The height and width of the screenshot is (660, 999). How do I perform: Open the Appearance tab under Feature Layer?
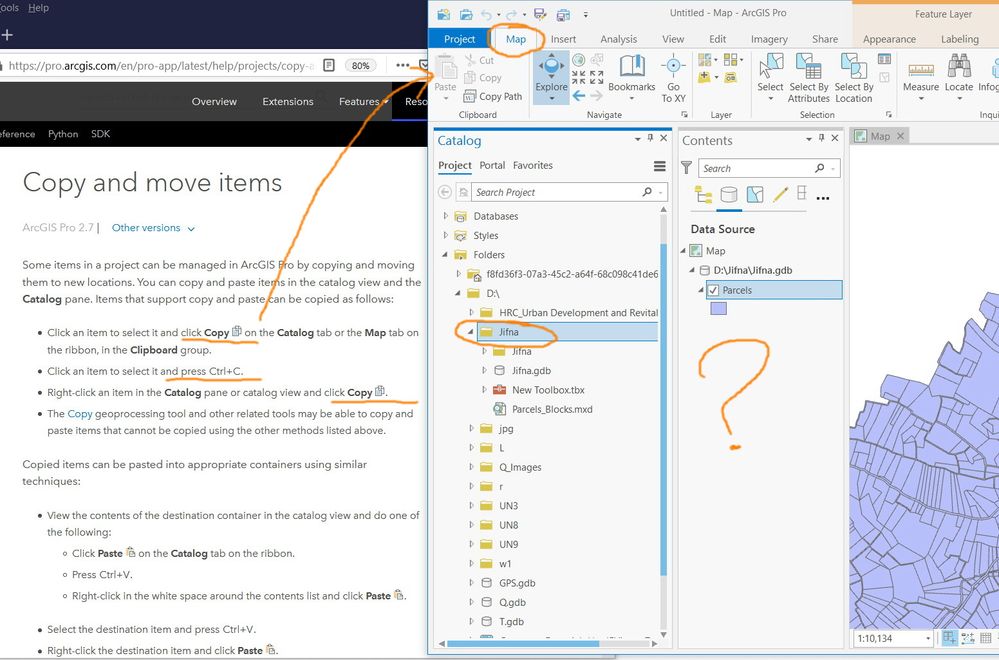889,39
